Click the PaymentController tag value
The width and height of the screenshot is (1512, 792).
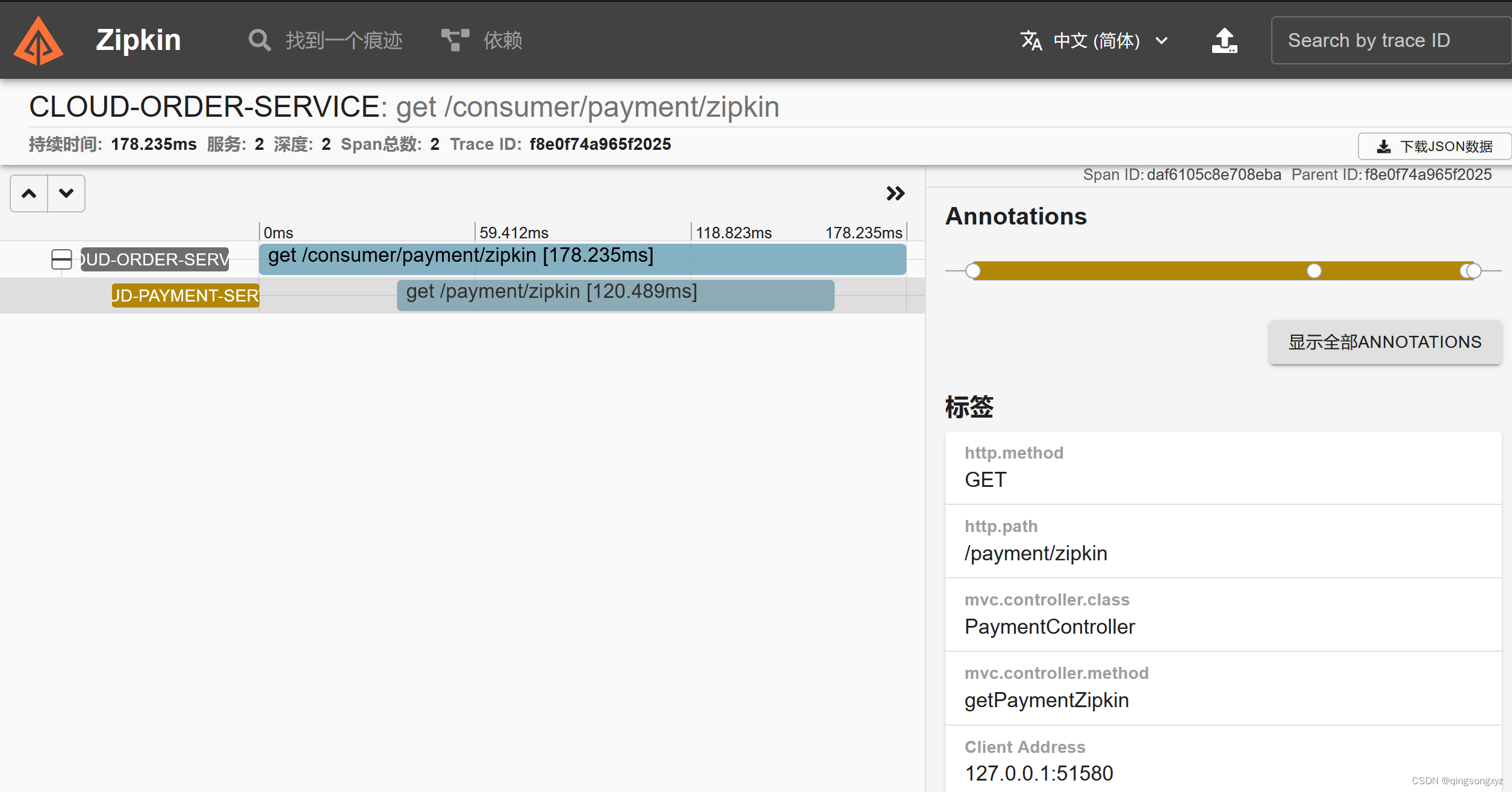[x=1050, y=626]
